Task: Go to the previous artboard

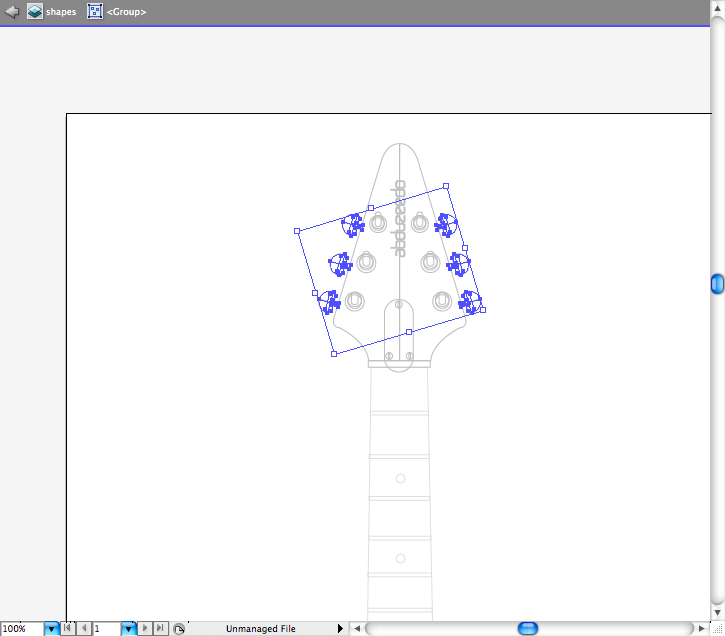Action: tap(84, 629)
